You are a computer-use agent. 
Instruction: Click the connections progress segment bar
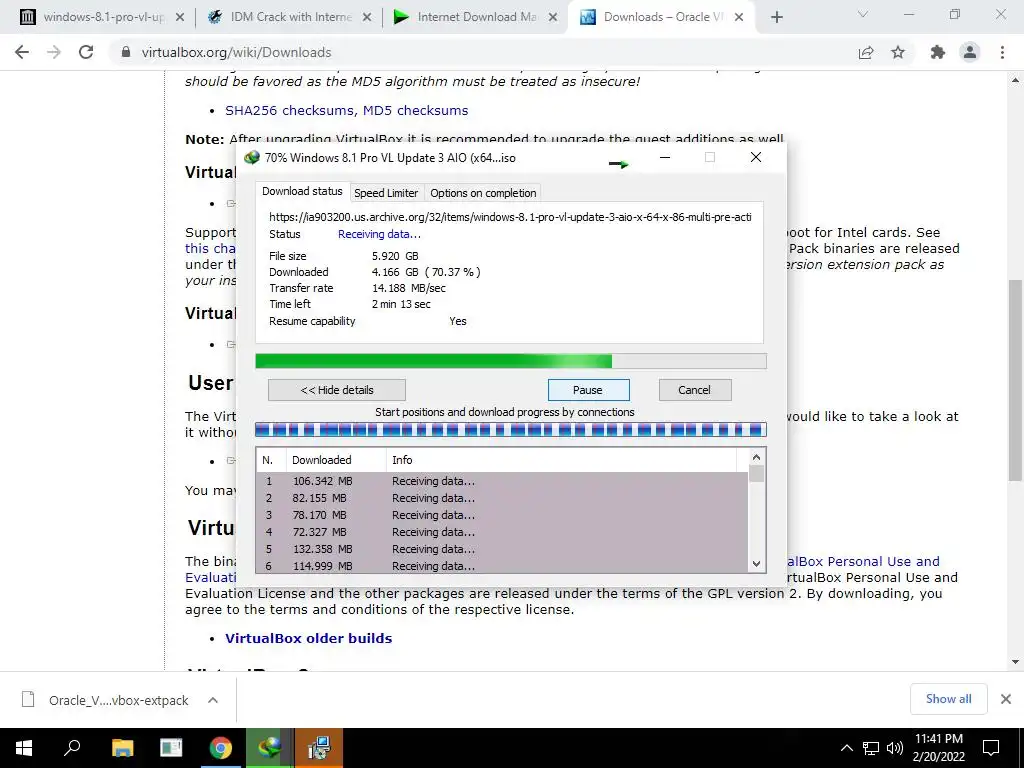click(x=511, y=430)
